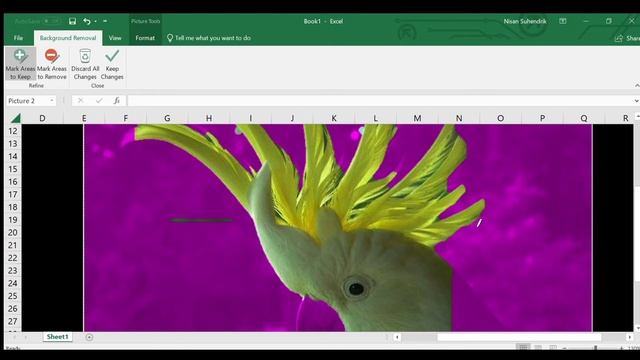Toggle the AutoSave switch
This screenshot has height=360, width=640.
51,21
